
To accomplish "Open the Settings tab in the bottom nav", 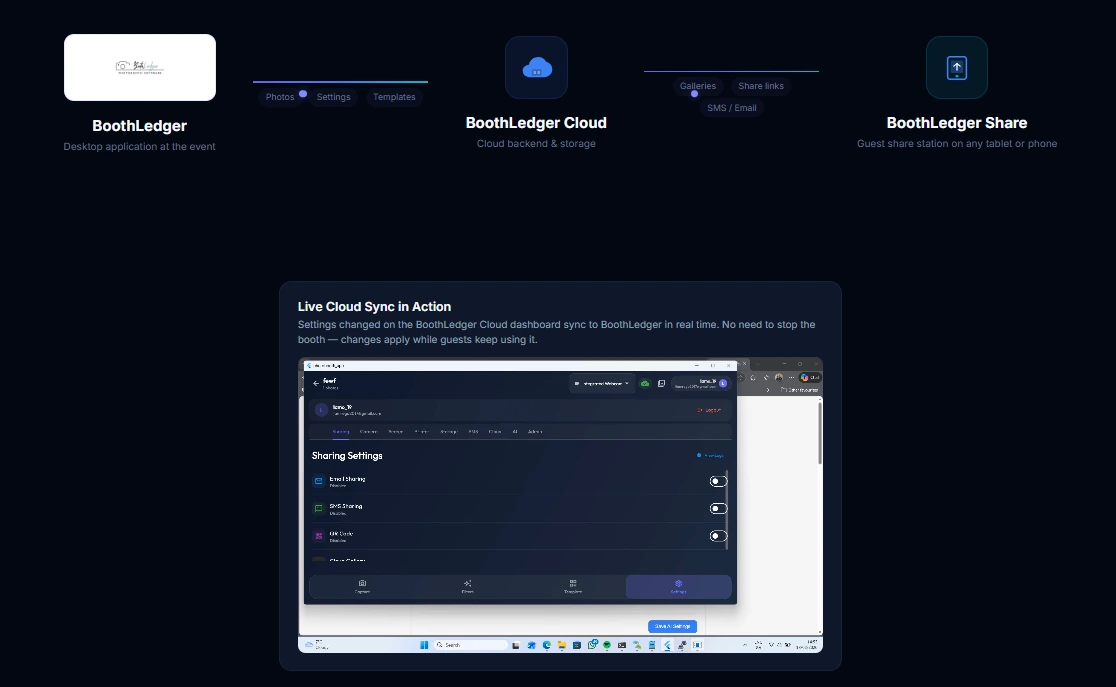I will (678, 587).
